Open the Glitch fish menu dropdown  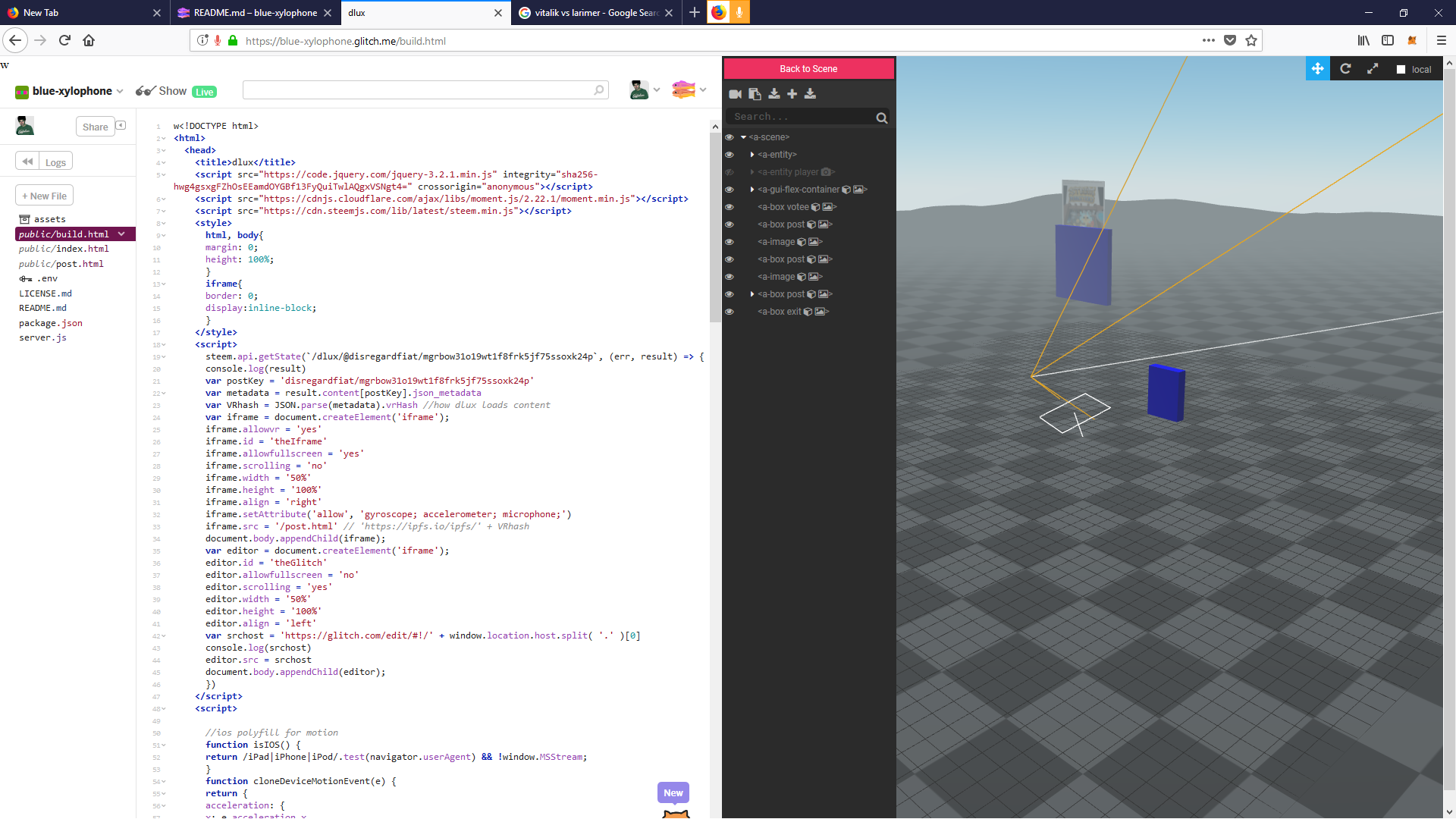(703, 89)
